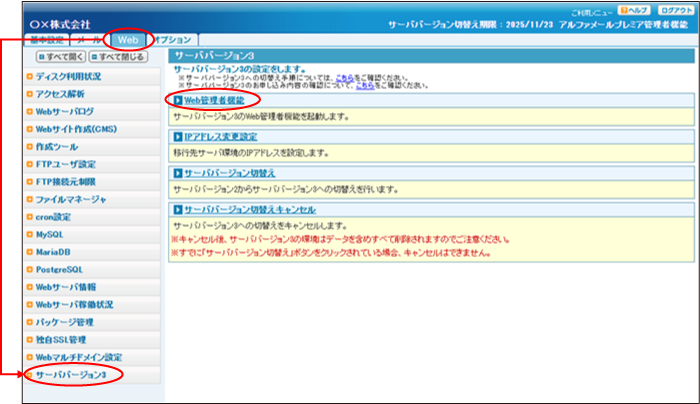
Task: Click the orange icon next to 独自SSL管理
Action: [30, 340]
